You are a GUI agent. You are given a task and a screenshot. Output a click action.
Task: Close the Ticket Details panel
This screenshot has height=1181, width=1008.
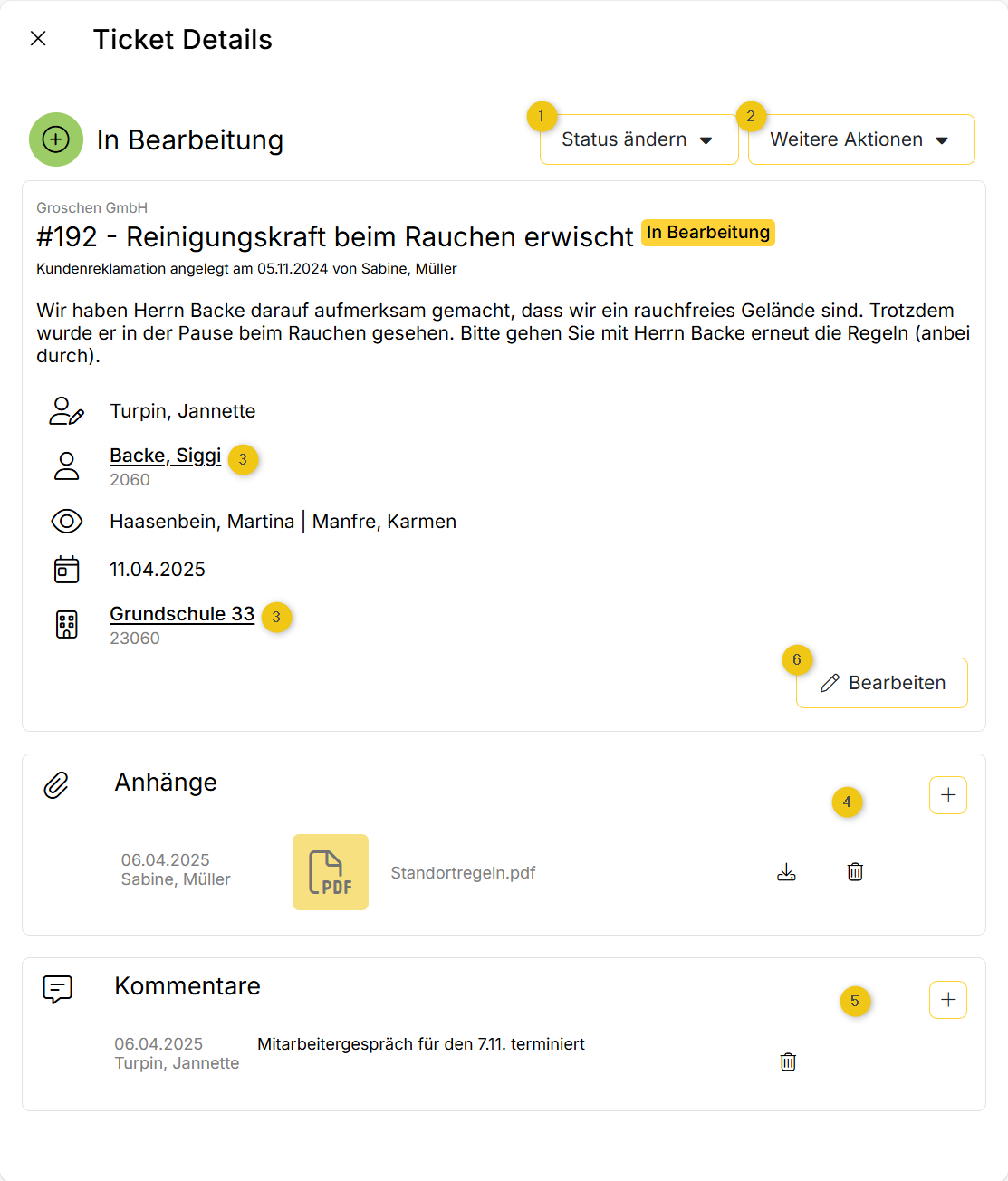(x=38, y=38)
